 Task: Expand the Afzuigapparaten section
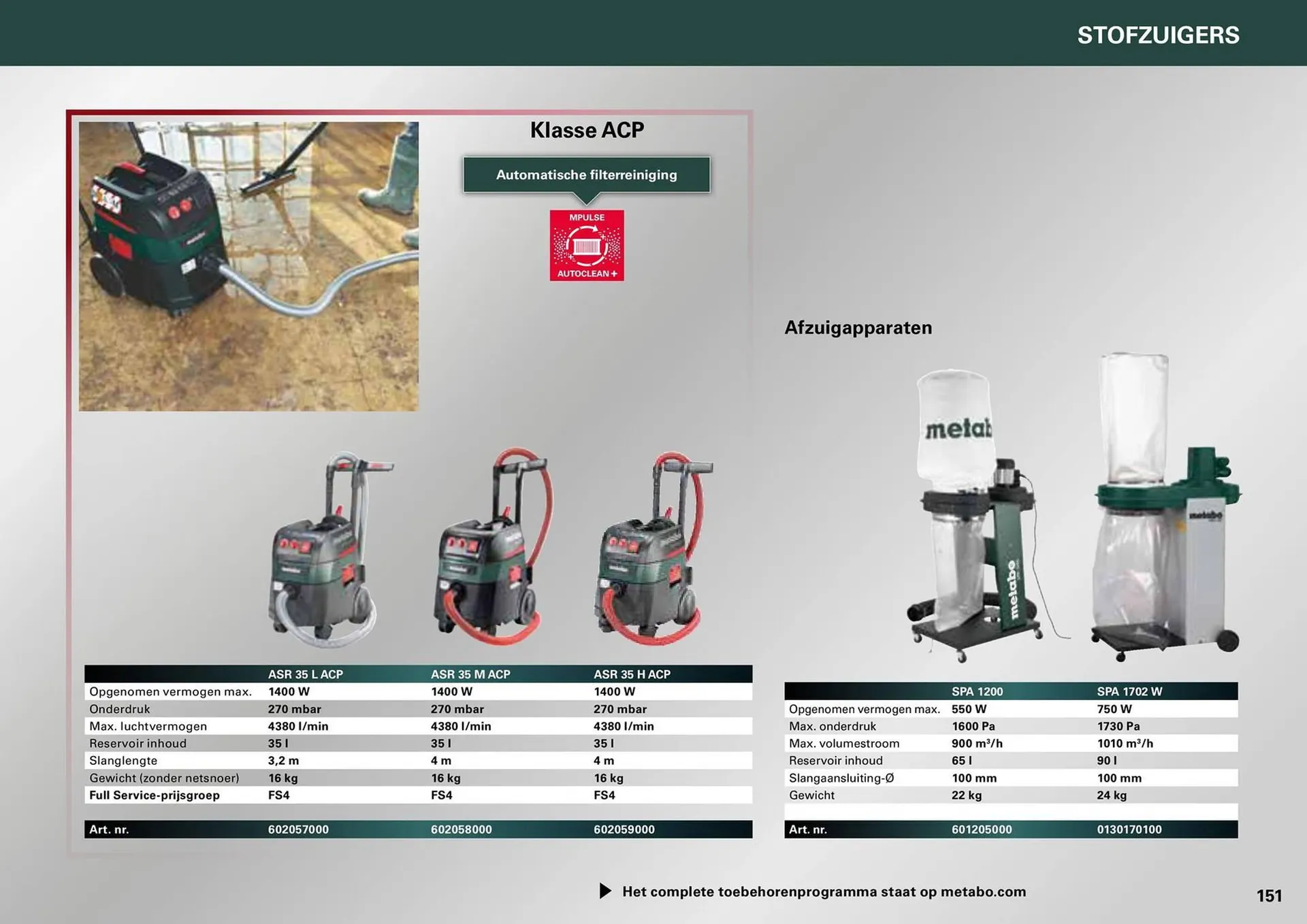[x=859, y=327]
